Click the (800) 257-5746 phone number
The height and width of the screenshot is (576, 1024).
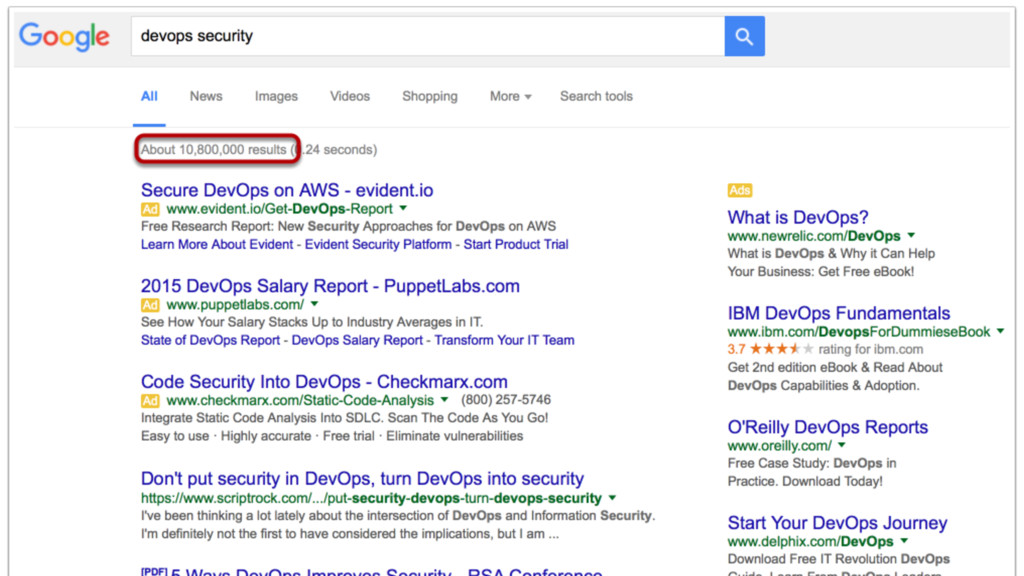point(505,400)
